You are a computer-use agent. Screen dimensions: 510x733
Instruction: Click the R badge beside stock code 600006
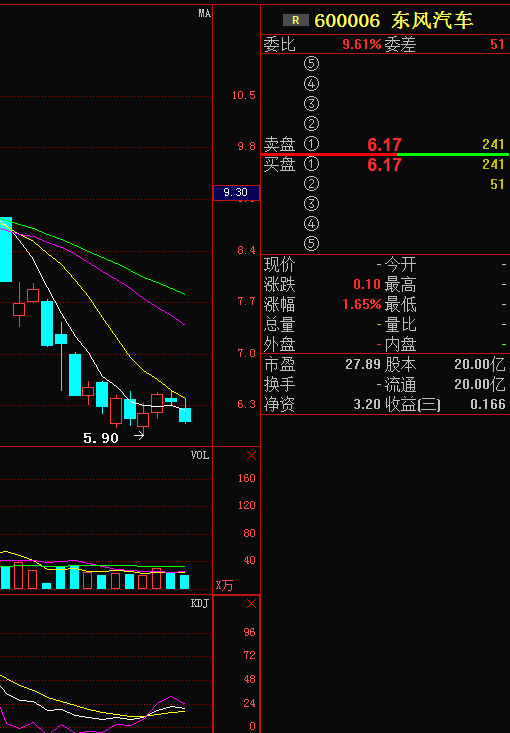[295, 21]
